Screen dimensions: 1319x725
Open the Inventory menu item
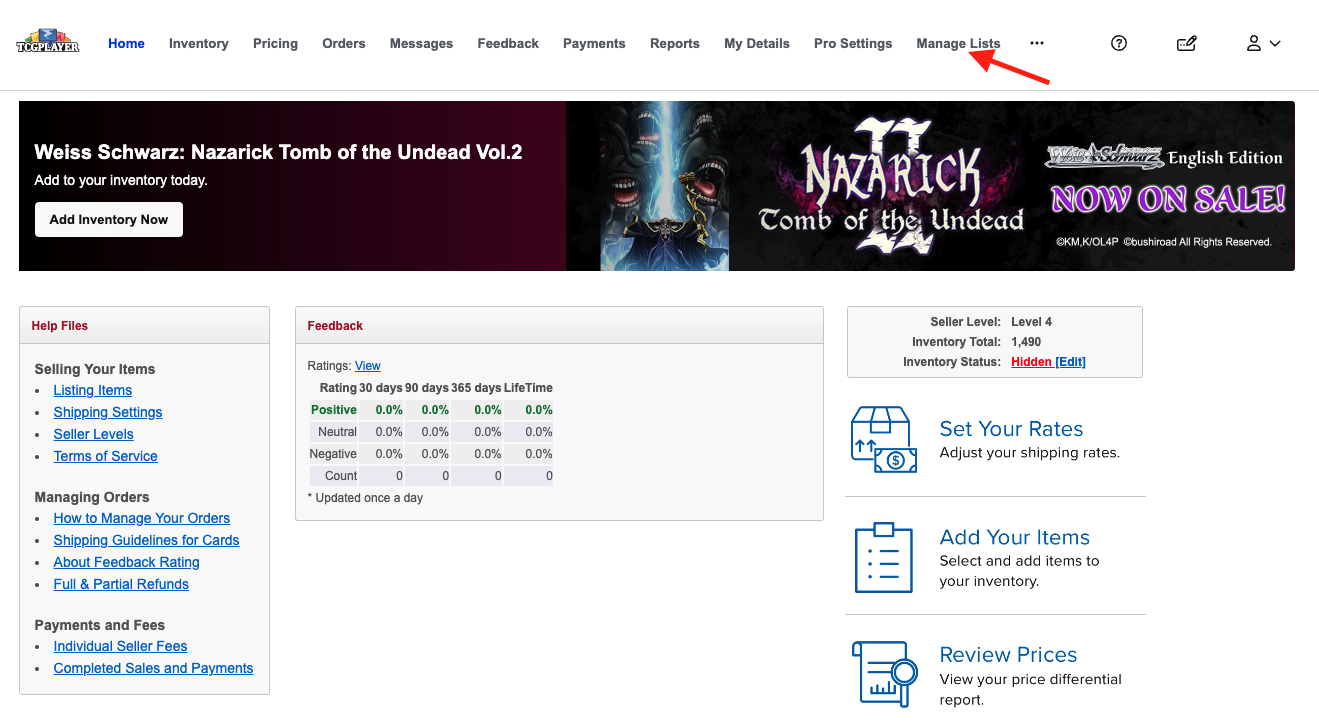[199, 43]
